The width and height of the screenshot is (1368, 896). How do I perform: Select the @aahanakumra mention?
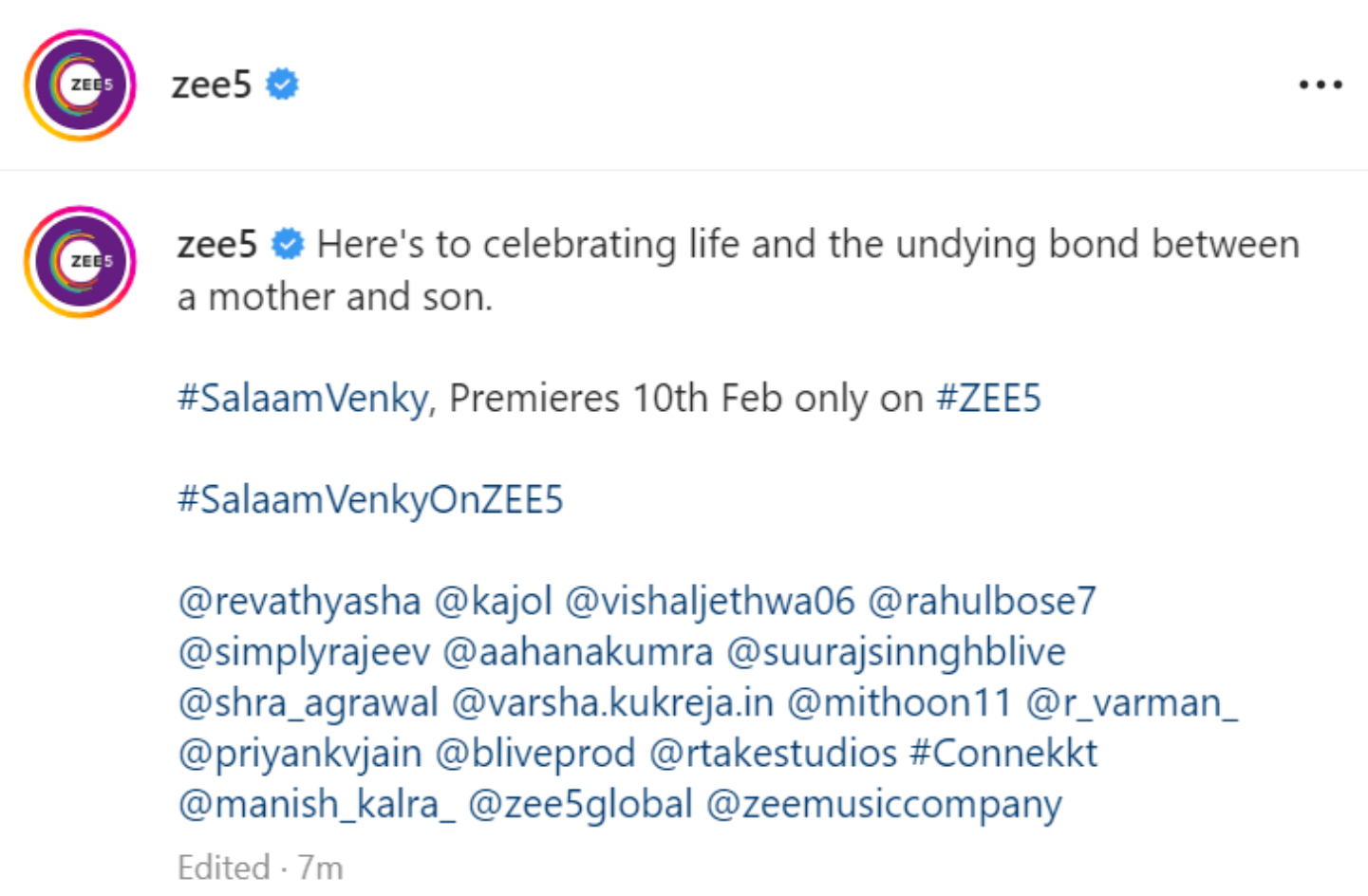click(577, 652)
